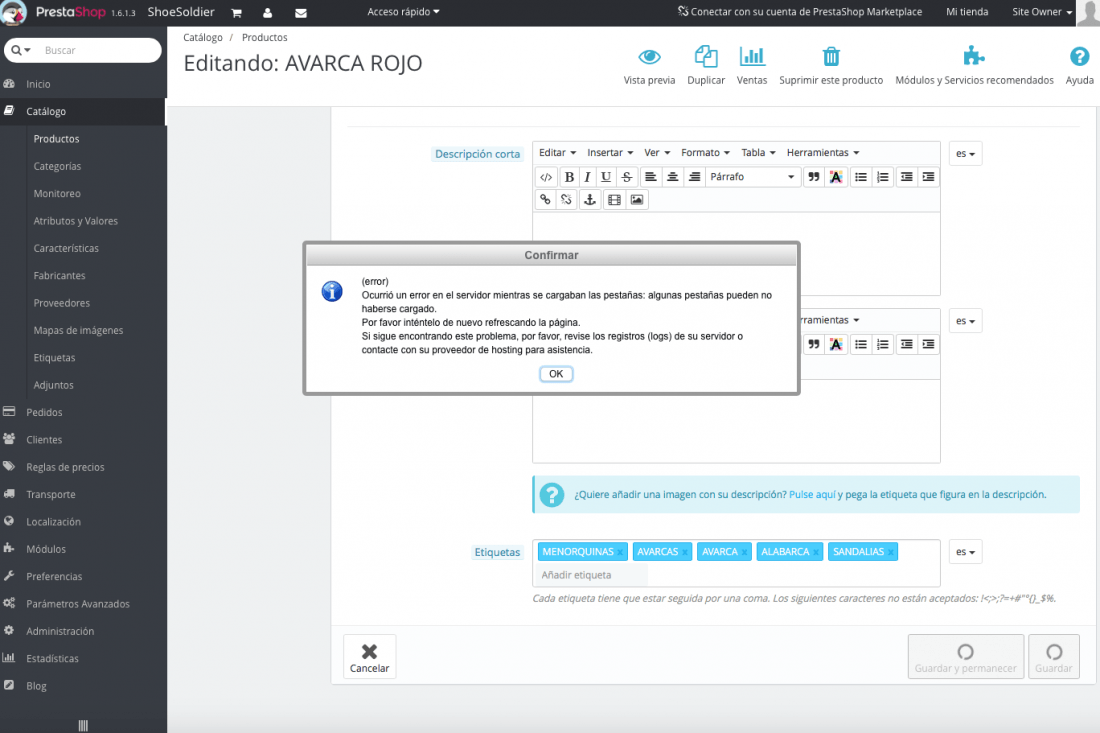Open the search scope magnifier dropdown
This screenshot has height=733, width=1100.
[x=21, y=51]
